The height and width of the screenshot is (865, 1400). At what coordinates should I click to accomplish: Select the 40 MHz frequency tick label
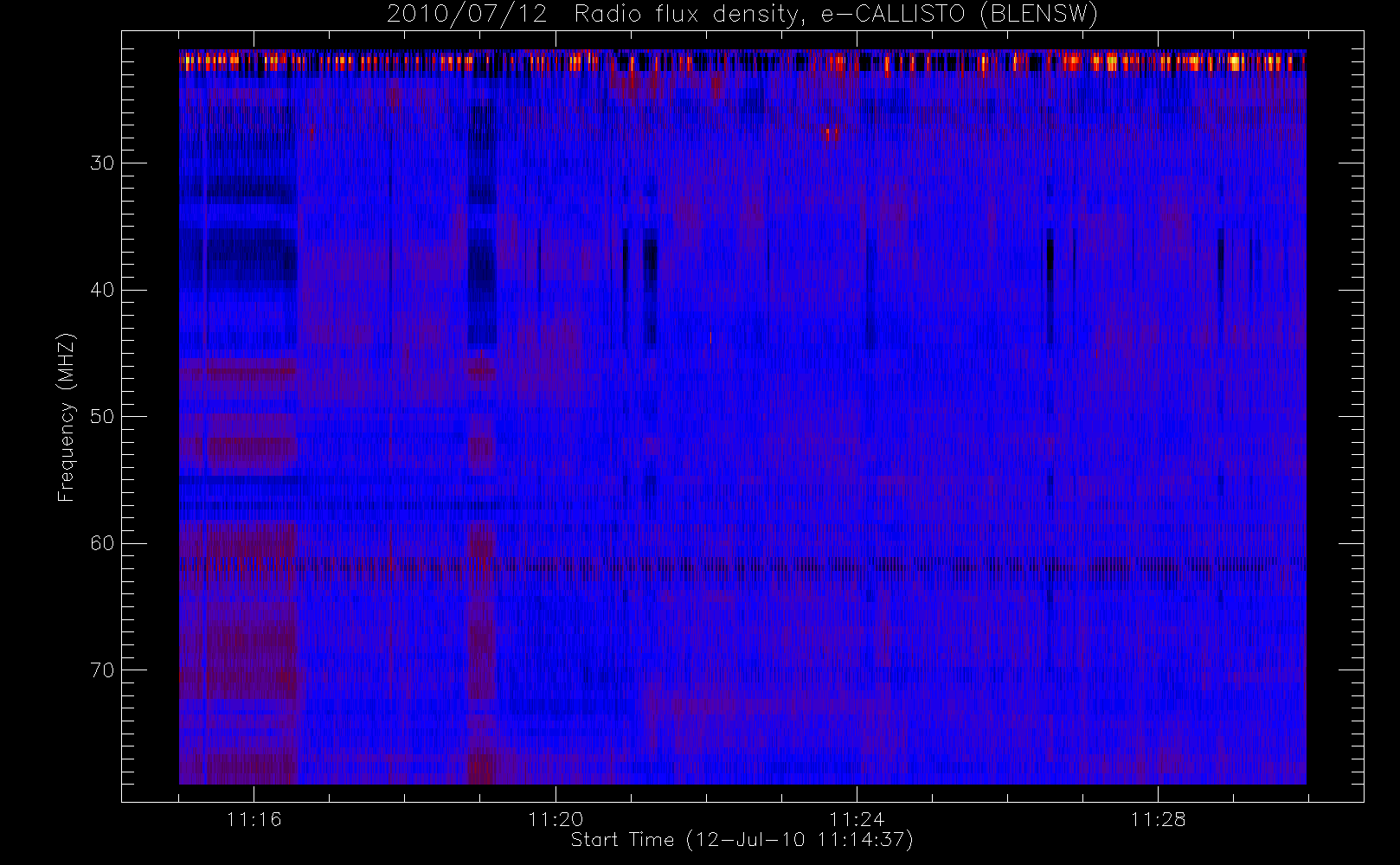pos(102,290)
